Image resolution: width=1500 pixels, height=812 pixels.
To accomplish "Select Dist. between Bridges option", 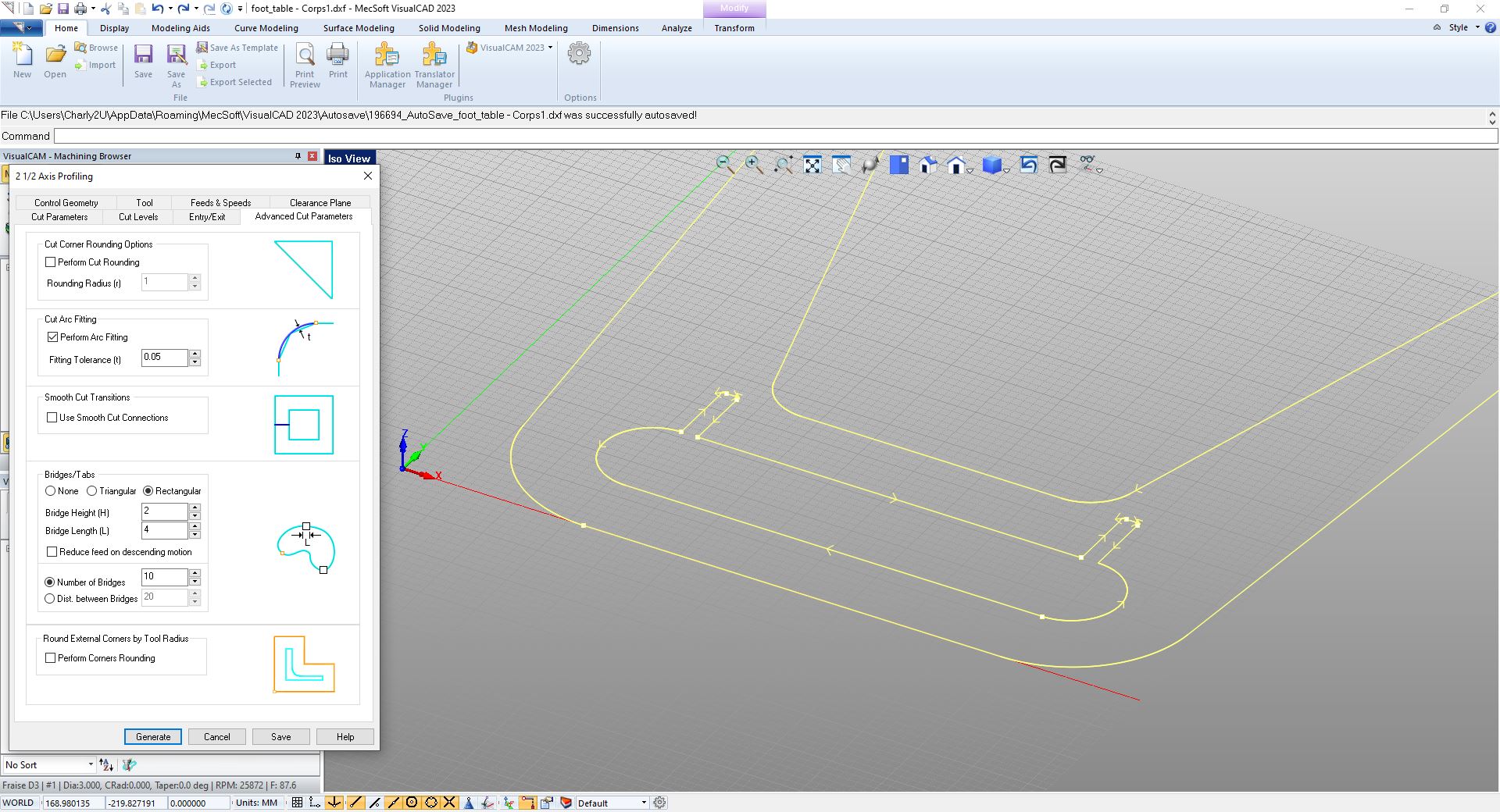I will (x=50, y=599).
